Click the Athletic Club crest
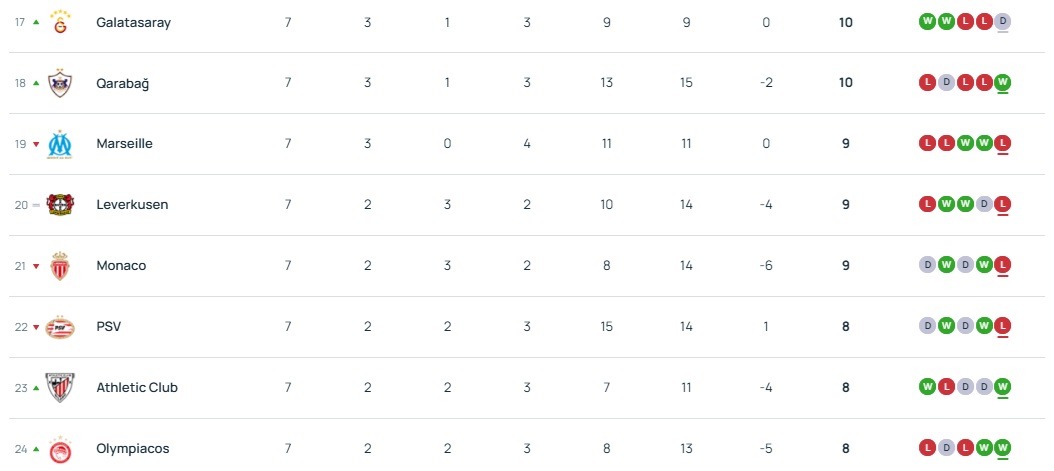 coord(60,388)
